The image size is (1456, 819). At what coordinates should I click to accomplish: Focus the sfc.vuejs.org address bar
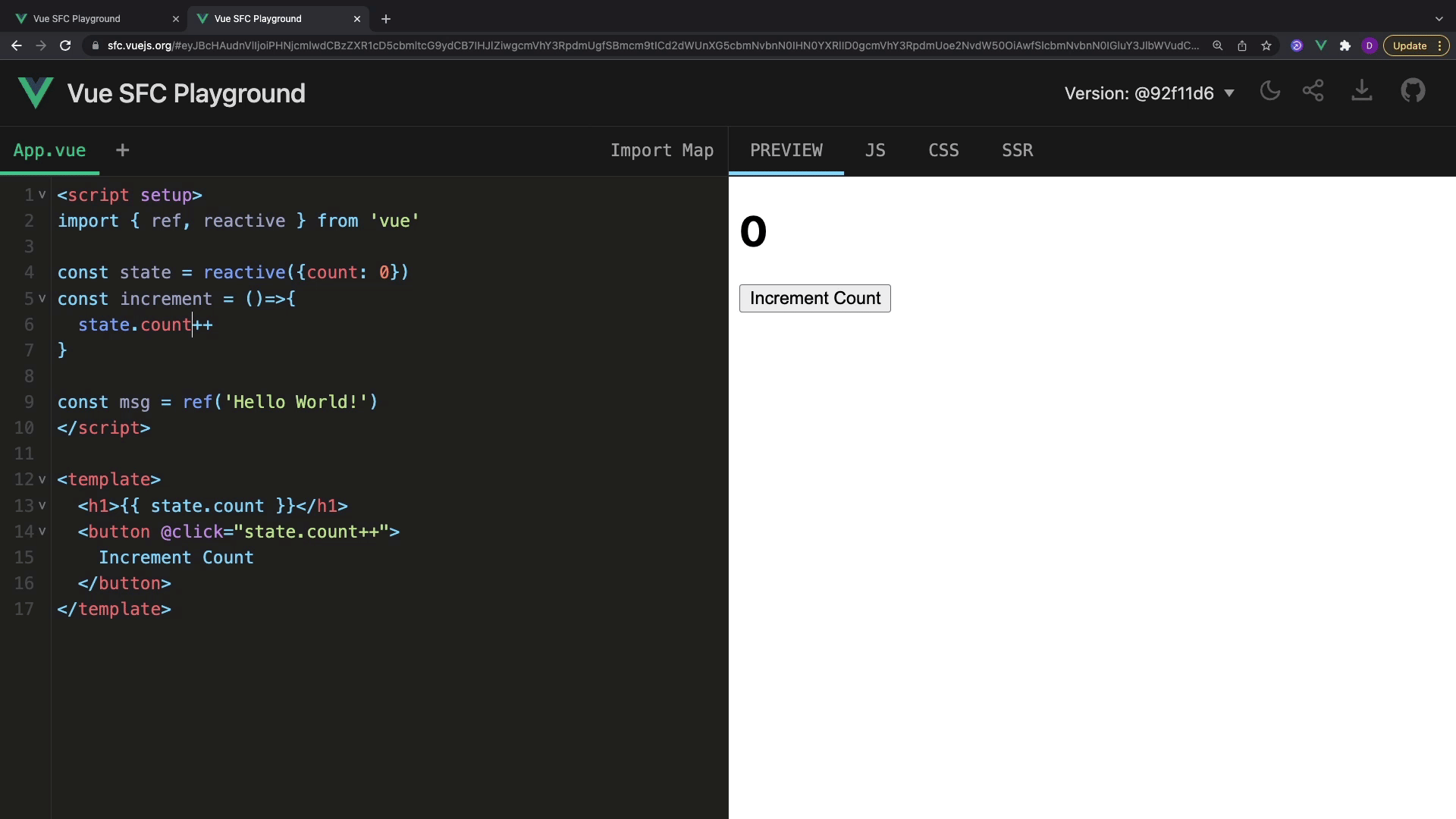tap(652, 45)
